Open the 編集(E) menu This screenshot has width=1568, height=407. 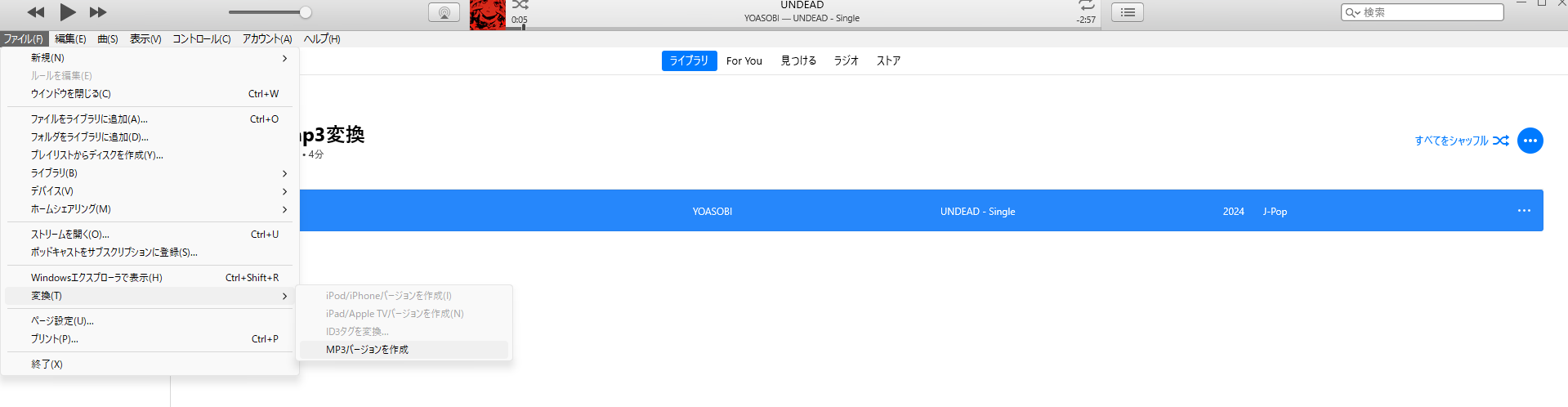click(70, 38)
